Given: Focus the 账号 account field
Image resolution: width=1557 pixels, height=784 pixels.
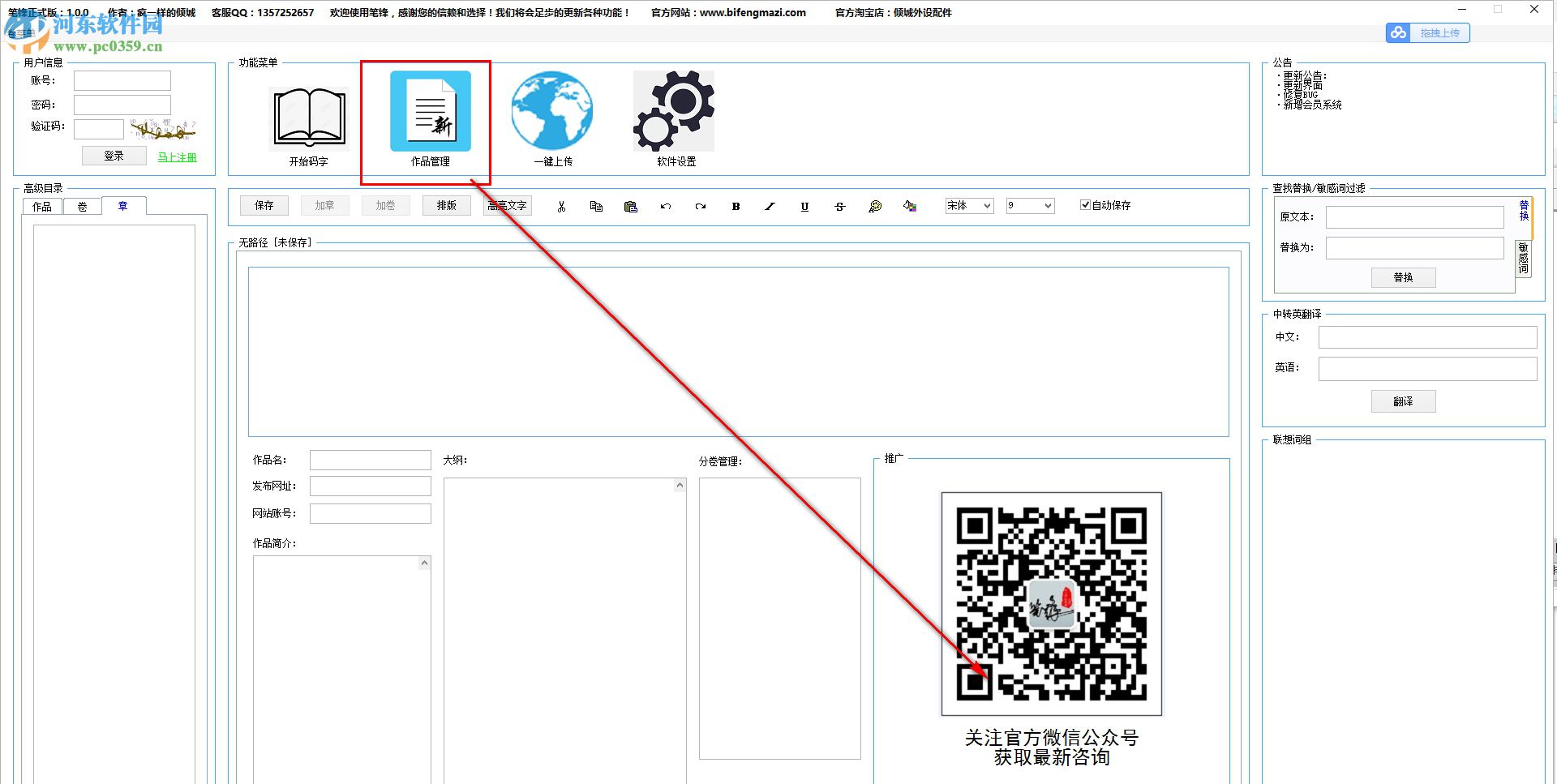Looking at the screenshot, I should [122, 80].
